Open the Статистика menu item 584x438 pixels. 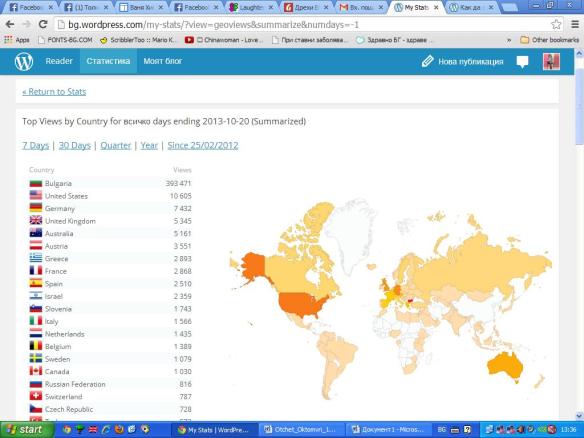[x=108, y=61]
